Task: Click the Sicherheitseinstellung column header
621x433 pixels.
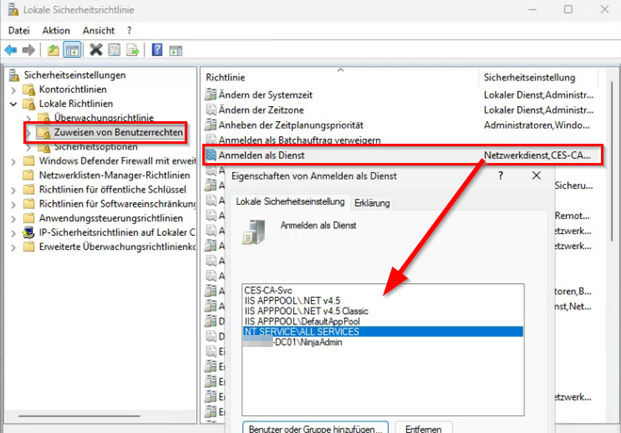Action: tap(530, 77)
